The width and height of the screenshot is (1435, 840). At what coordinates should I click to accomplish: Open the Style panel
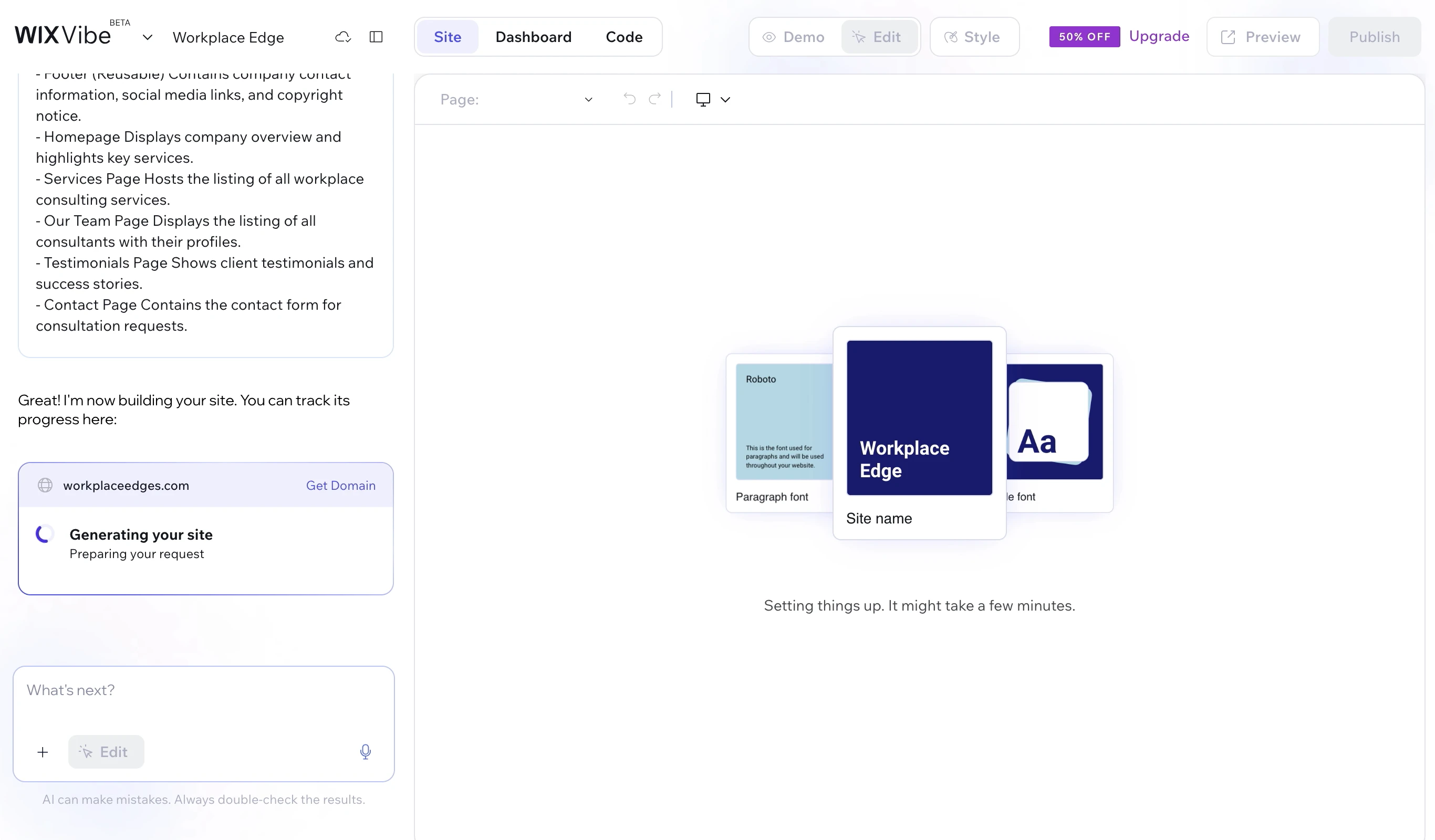point(974,36)
